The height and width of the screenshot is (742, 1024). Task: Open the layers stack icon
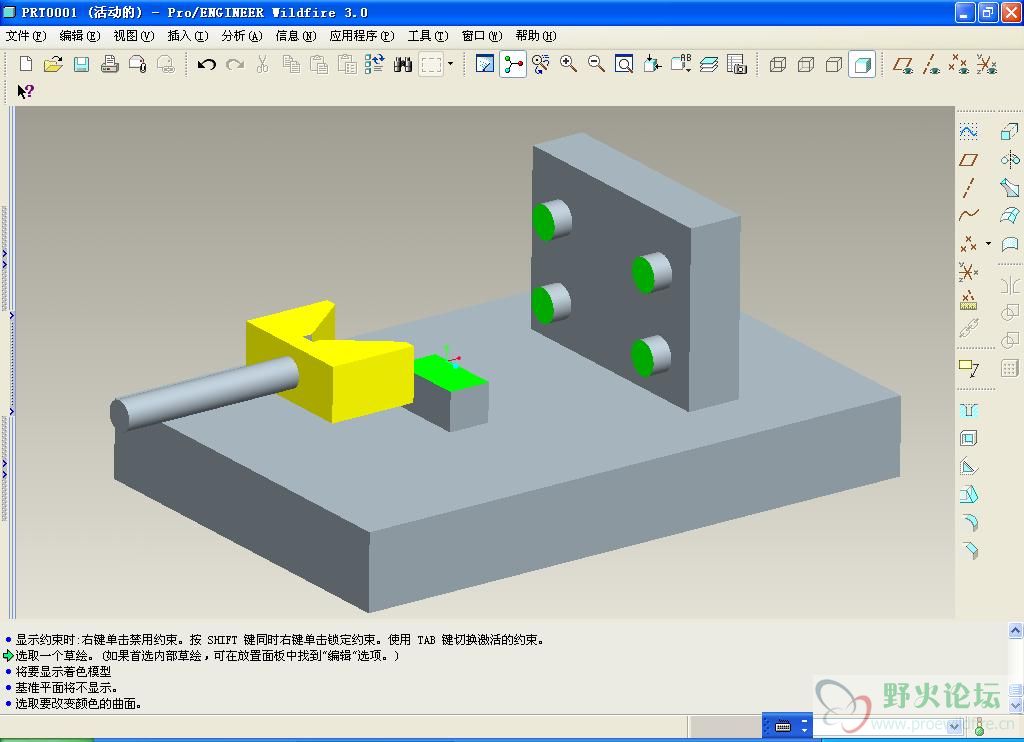coord(709,64)
